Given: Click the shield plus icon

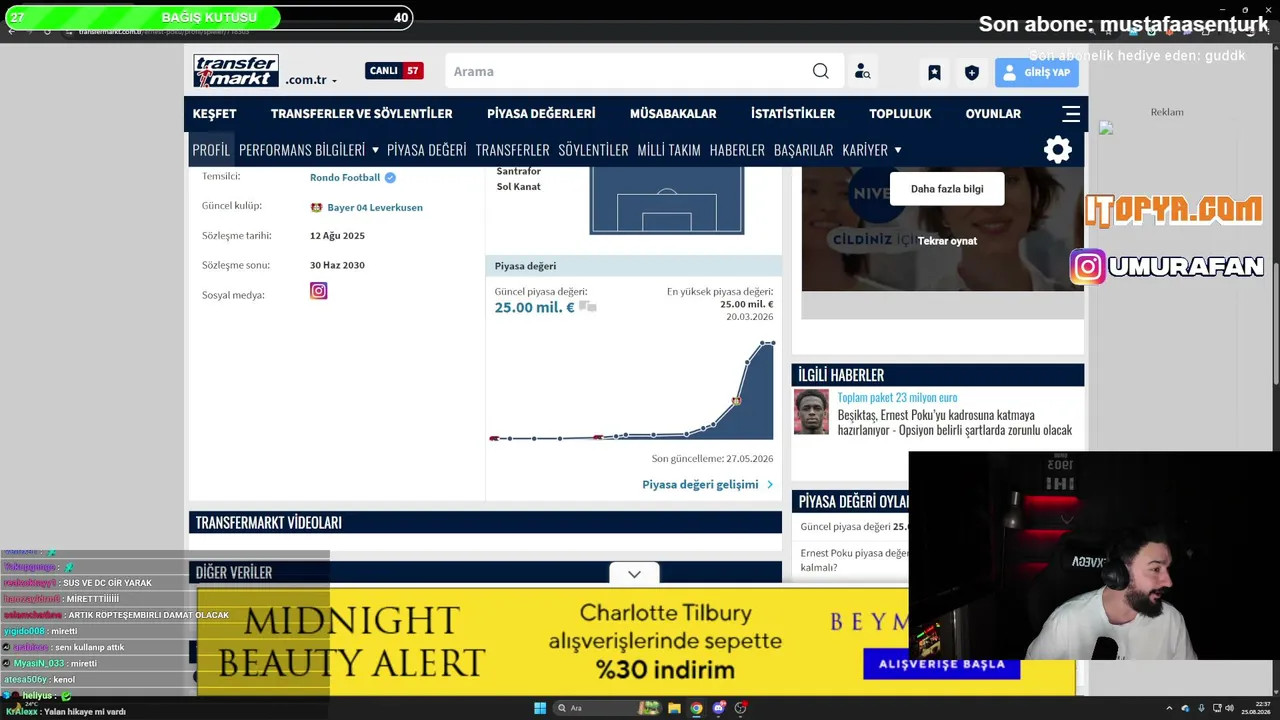Looking at the screenshot, I should (x=971, y=72).
